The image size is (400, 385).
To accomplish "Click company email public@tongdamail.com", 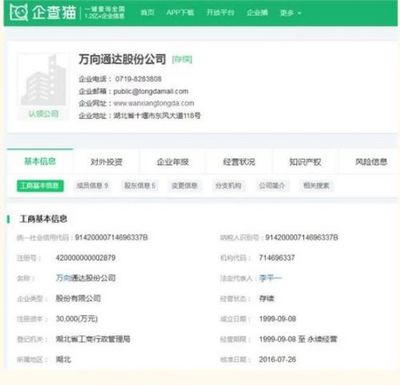I will [x=151, y=91].
